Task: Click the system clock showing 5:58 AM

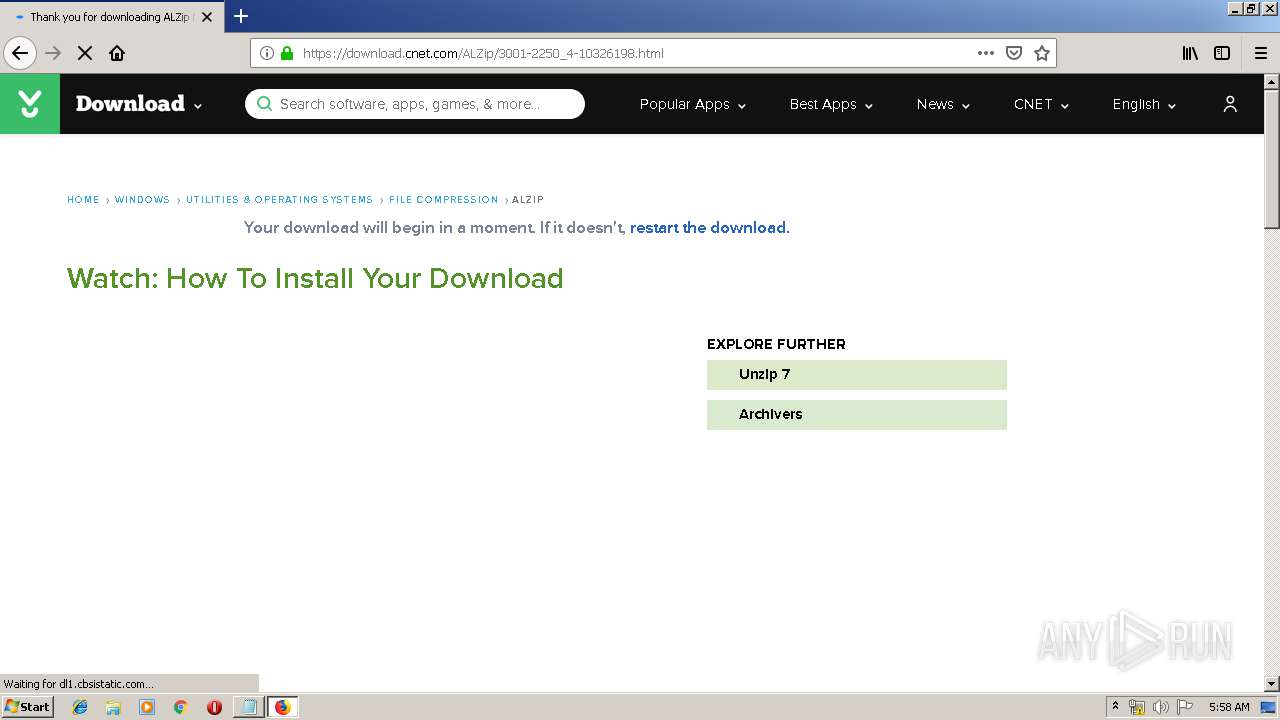Action: (x=1229, y=707)
